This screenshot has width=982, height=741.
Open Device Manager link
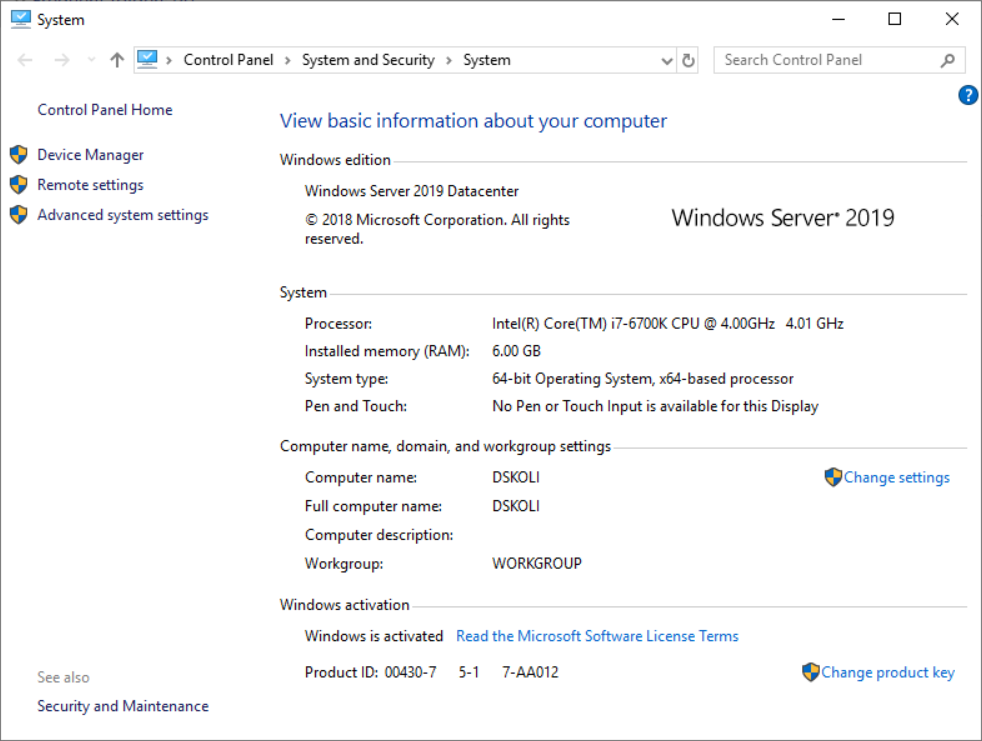90,155
